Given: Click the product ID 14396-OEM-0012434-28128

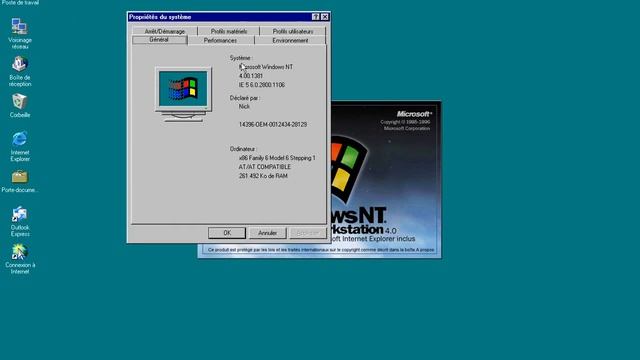Looking at the screenshot, I should 273,124.
